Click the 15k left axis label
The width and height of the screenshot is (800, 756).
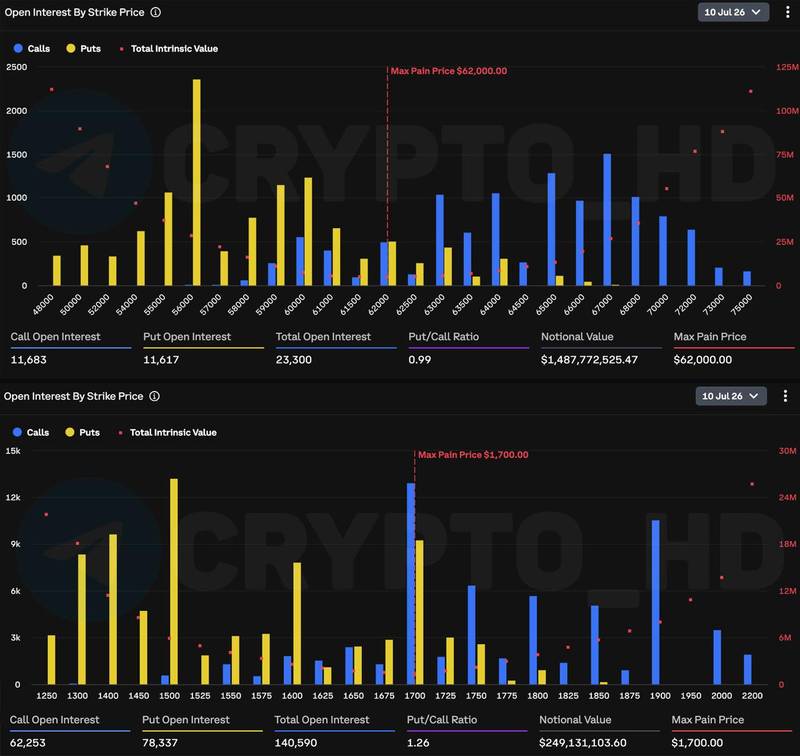point(13,450)
